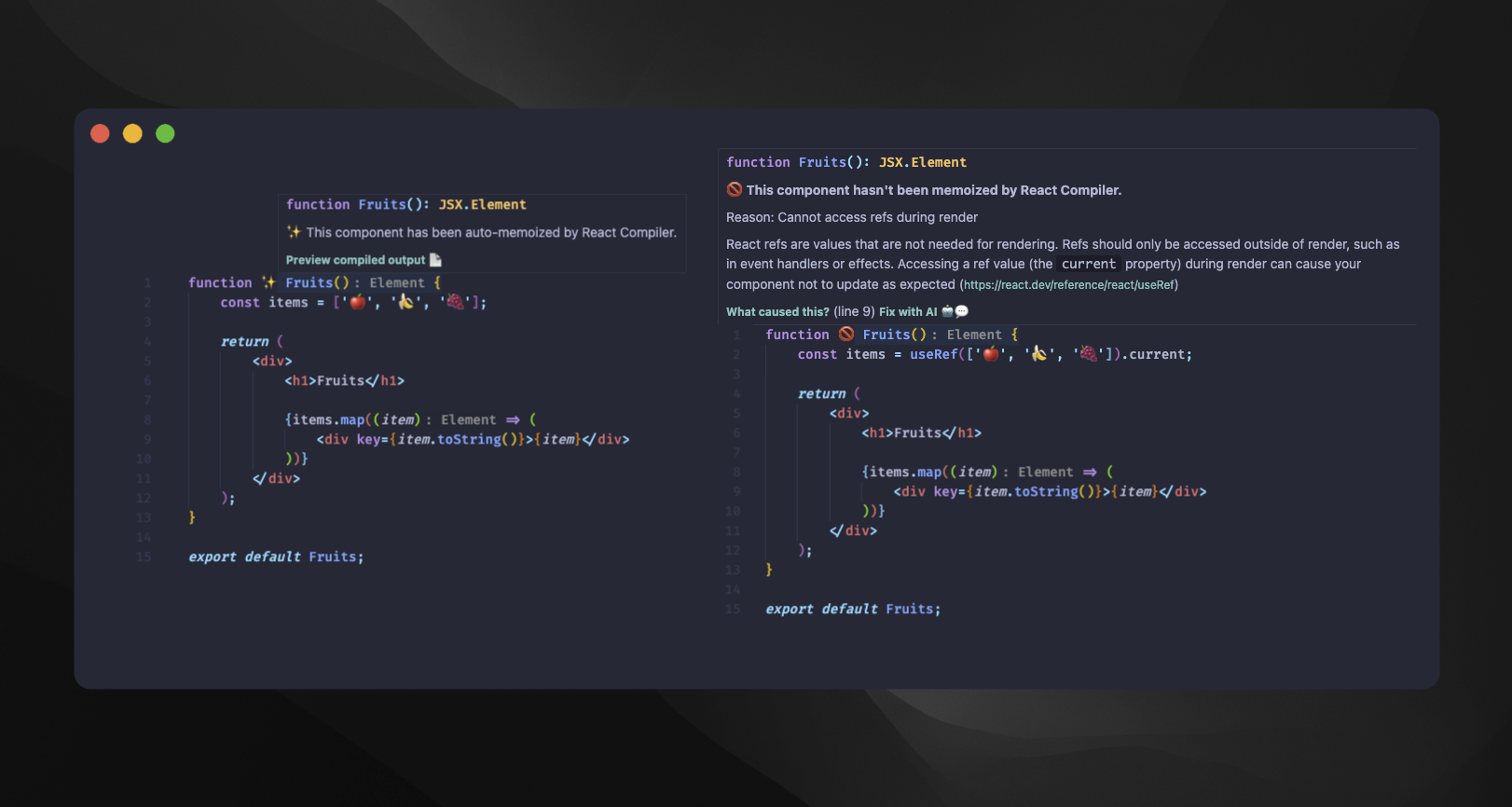Click the yellow minimize window button
The image size is (1512, 807).
132,133
